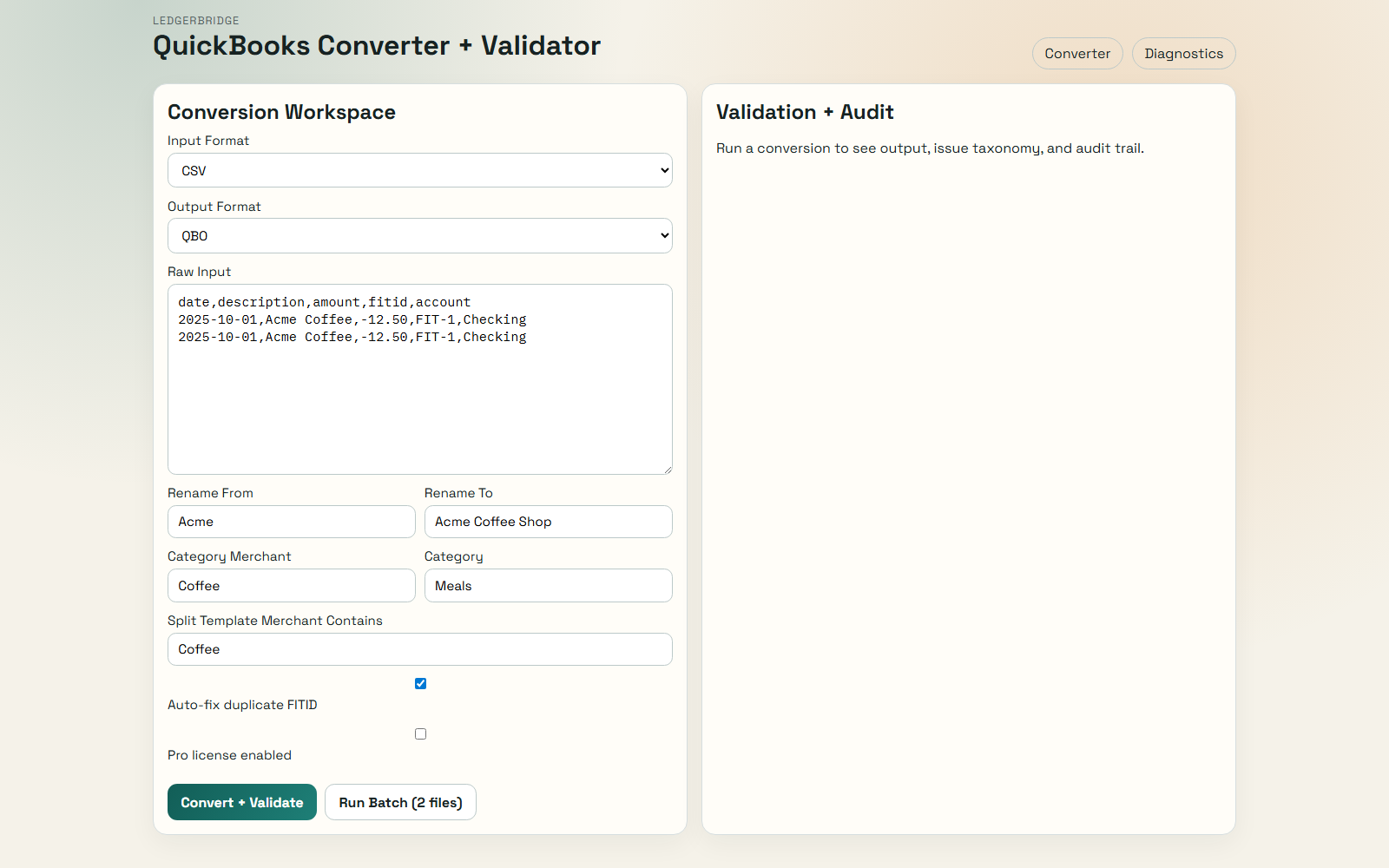
Task: Select the Diagnostics navigation button
Action: pos(1183,53)
